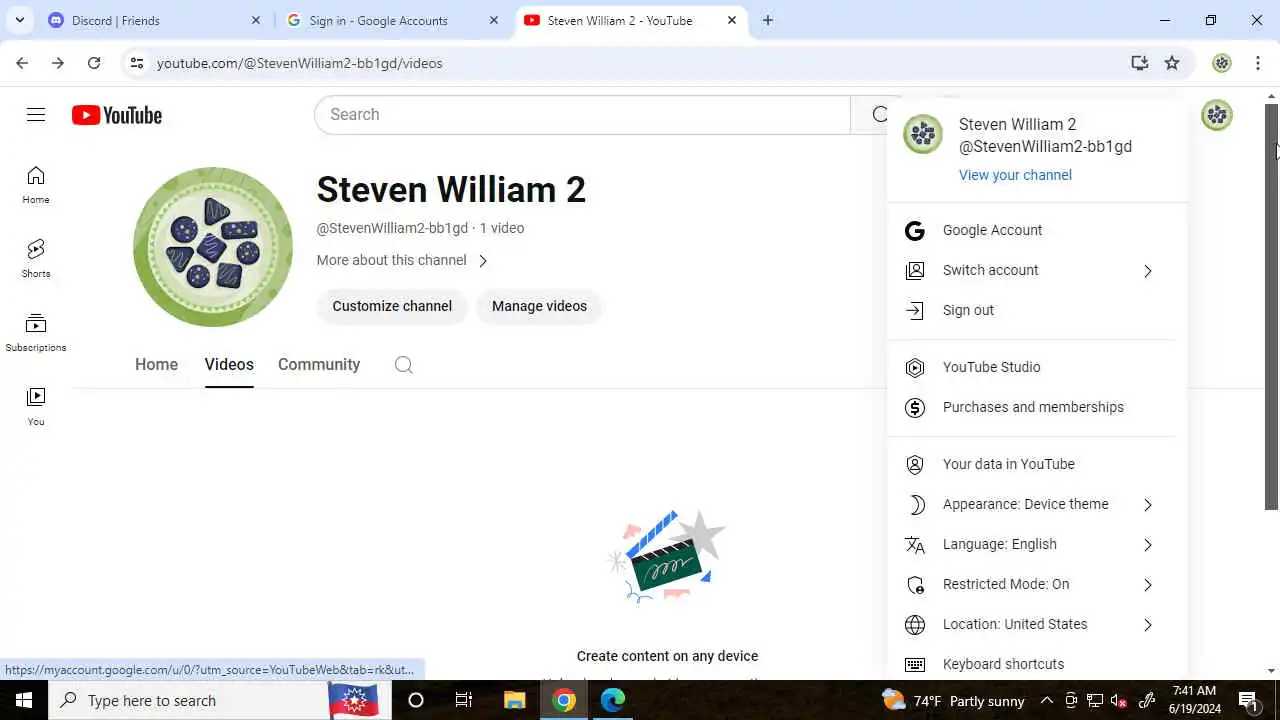Reload the current page
1280x720 pixels.
tap(94, 63)
